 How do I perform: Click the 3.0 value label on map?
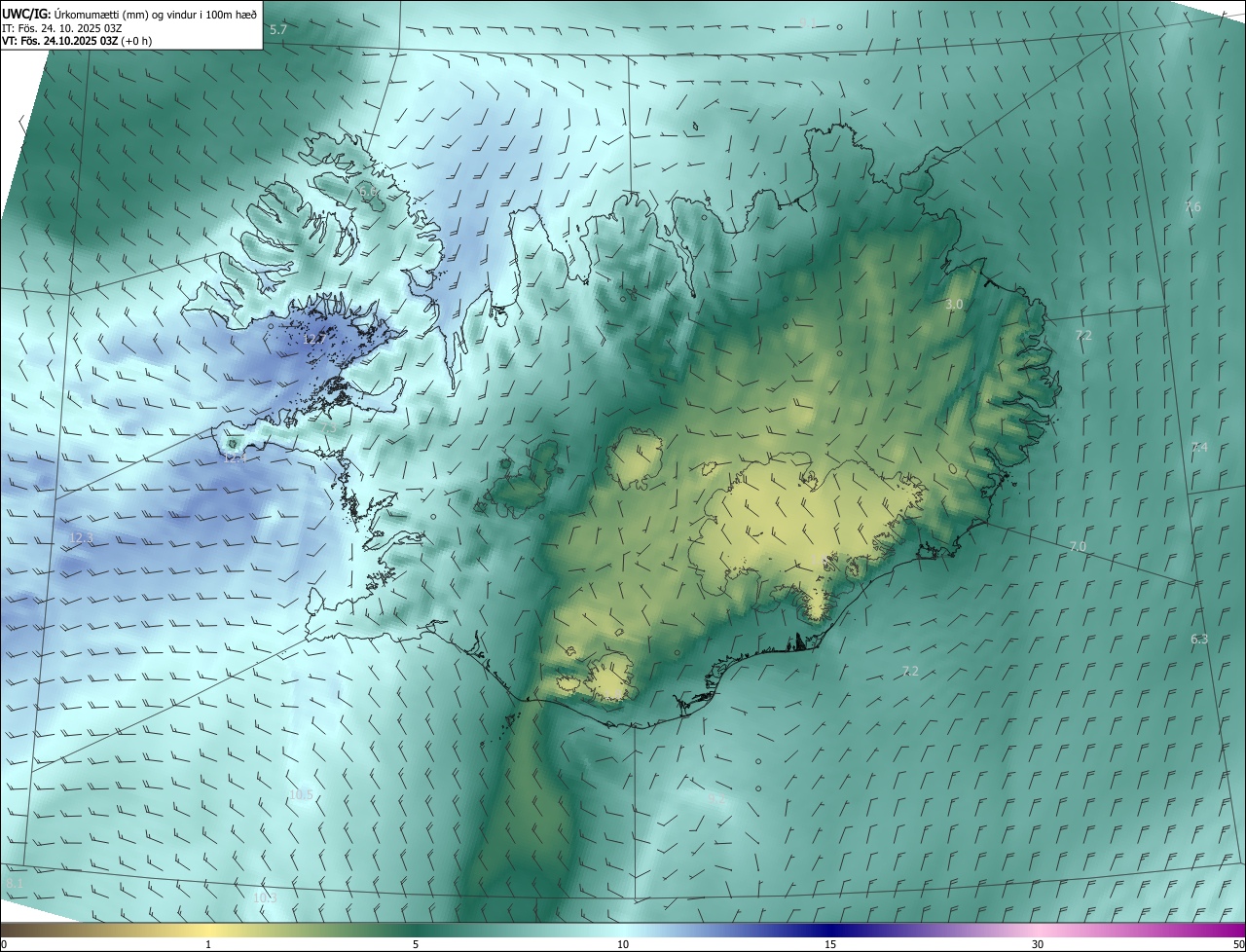click(x=954, y=305)
